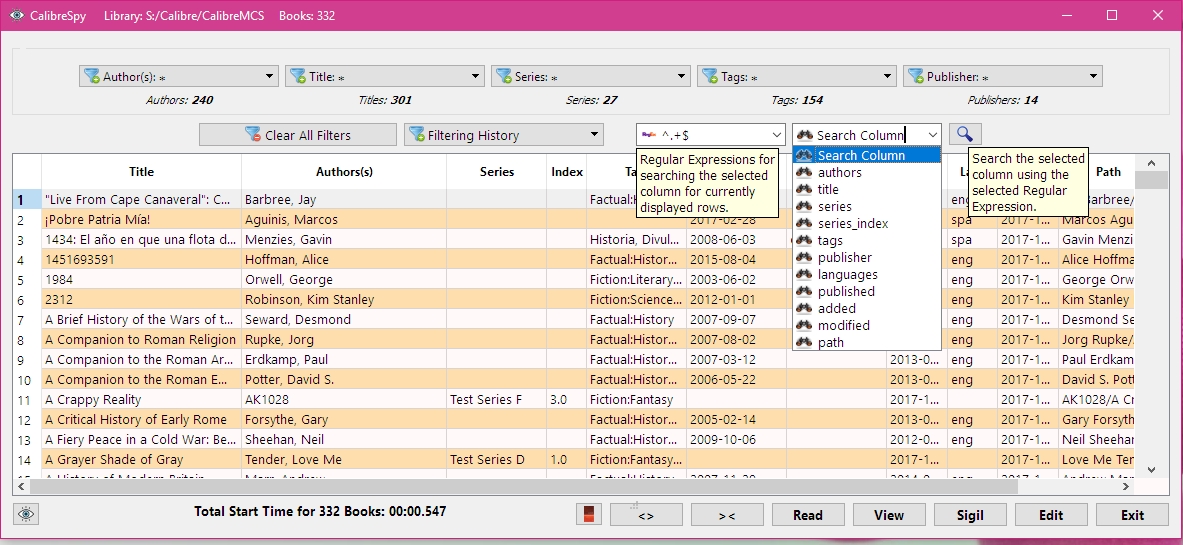Choose 'added' from the column list
The image size is (1183, 545).
(x=867, y=308)
